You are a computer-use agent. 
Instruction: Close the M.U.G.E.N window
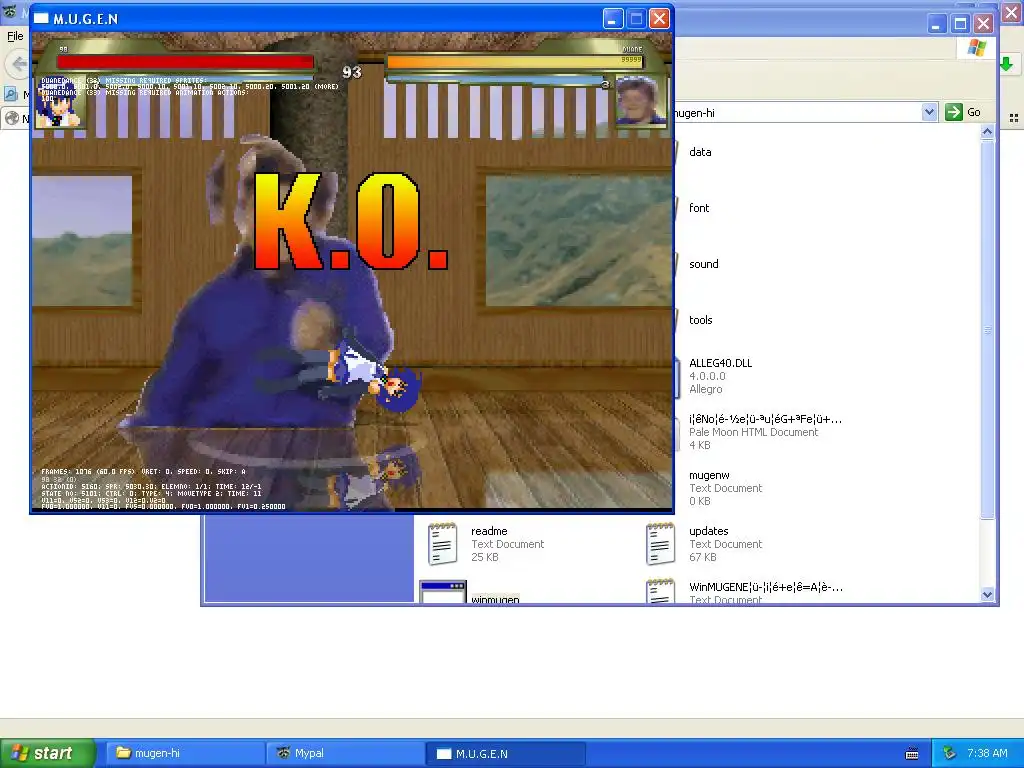click(660, 19)
